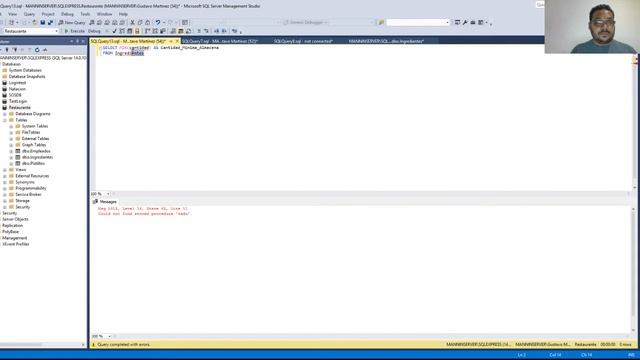This screenshot has width=640, height=360.
Task: Expand the Database Diagrams node
Action: click(5, 114)
